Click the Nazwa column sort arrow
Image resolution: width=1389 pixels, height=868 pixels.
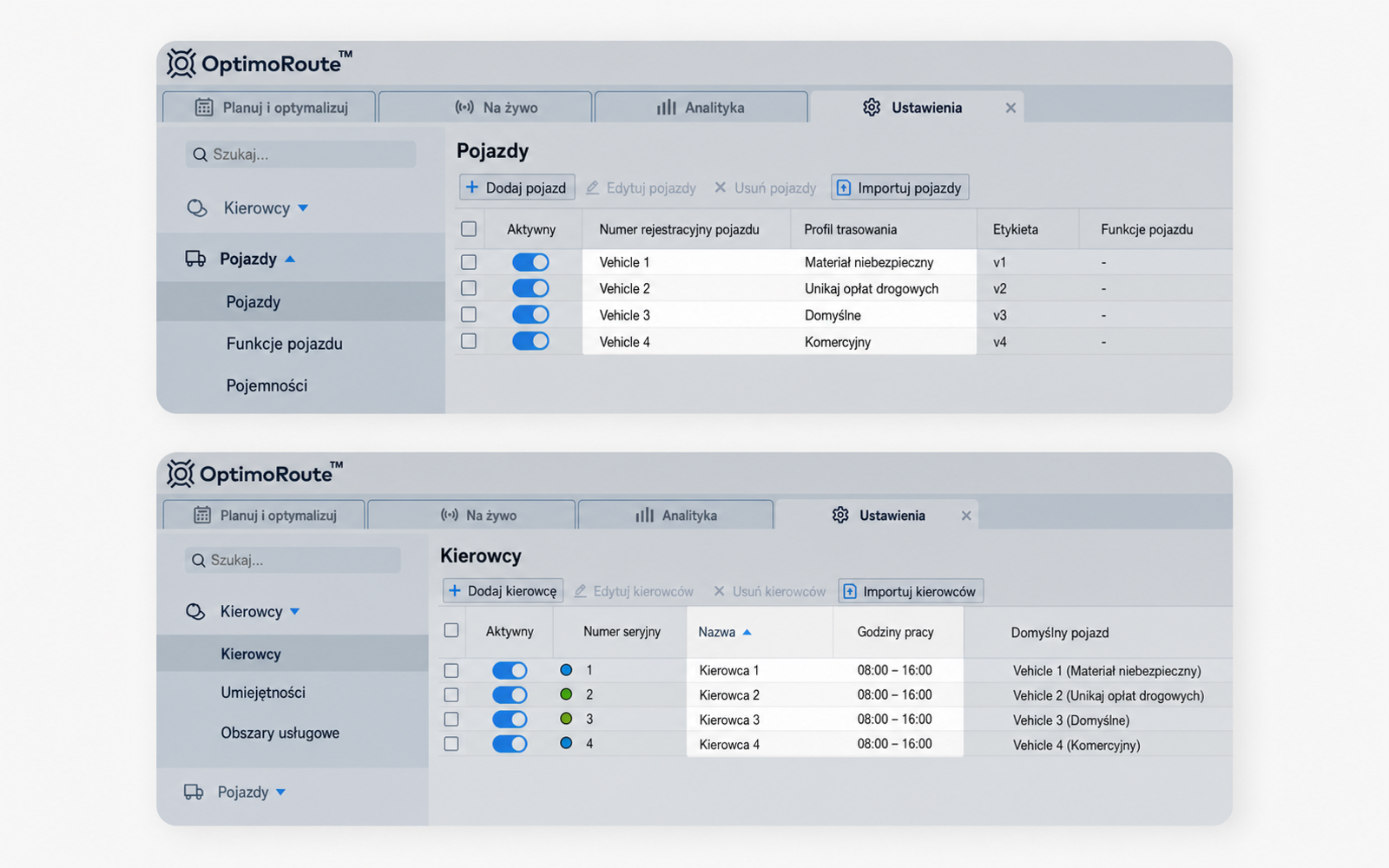[747, 632]
